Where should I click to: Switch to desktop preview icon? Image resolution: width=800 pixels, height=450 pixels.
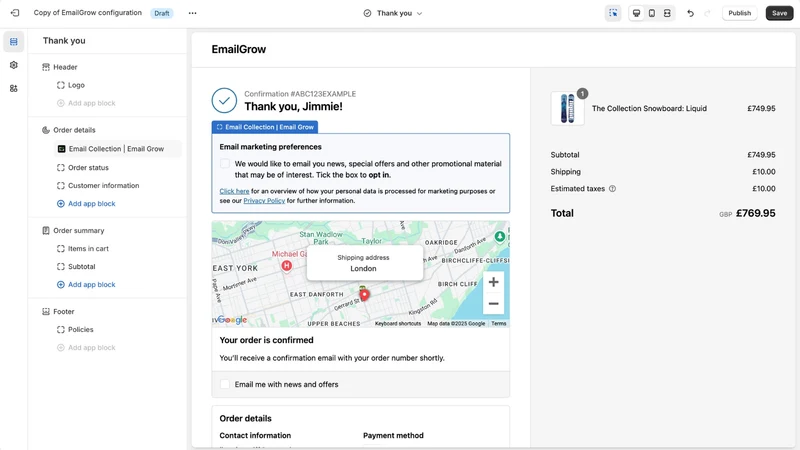pyautogui.click(x=636, y=13)
